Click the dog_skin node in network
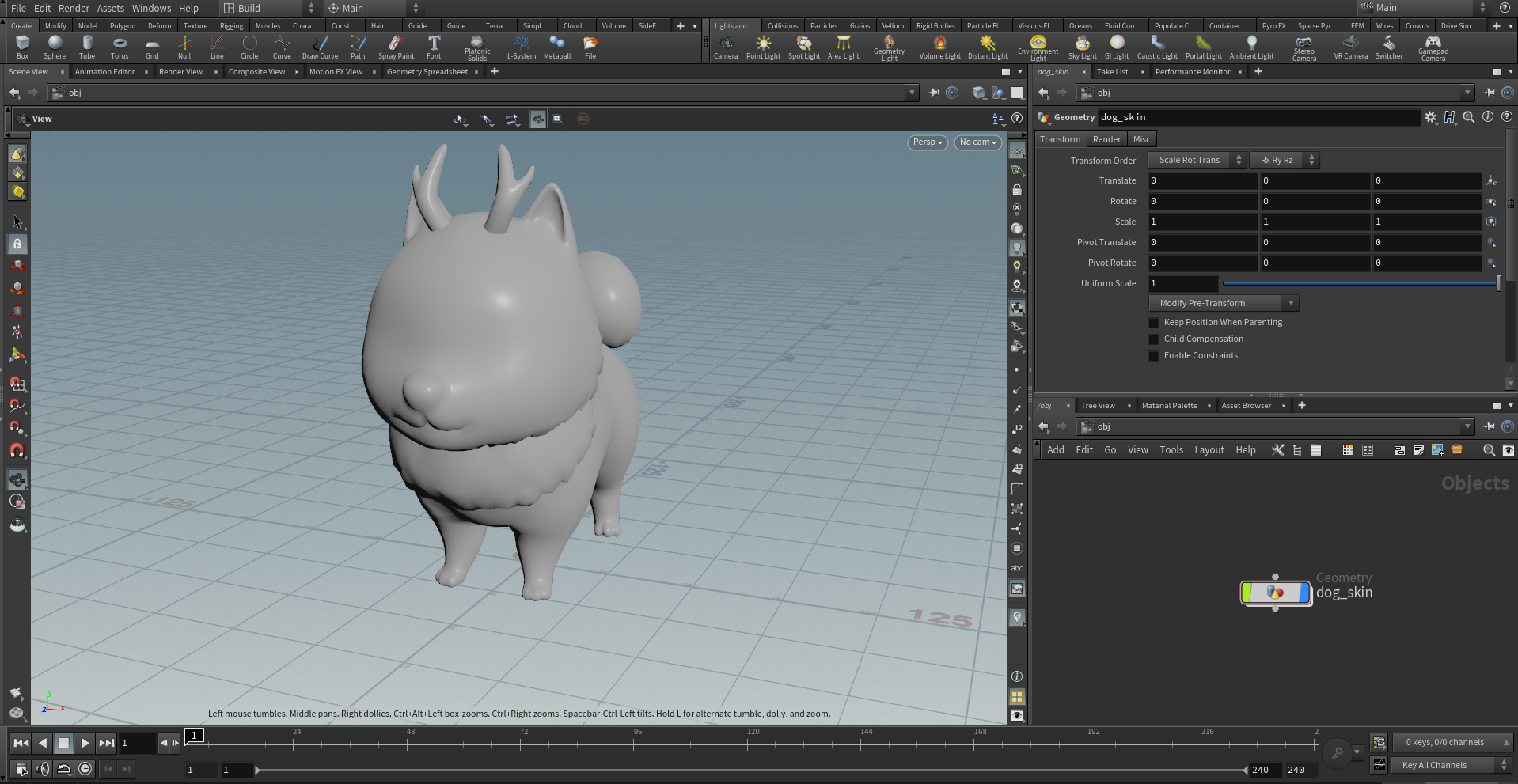1518x784 pixels. click(1275, 593)
